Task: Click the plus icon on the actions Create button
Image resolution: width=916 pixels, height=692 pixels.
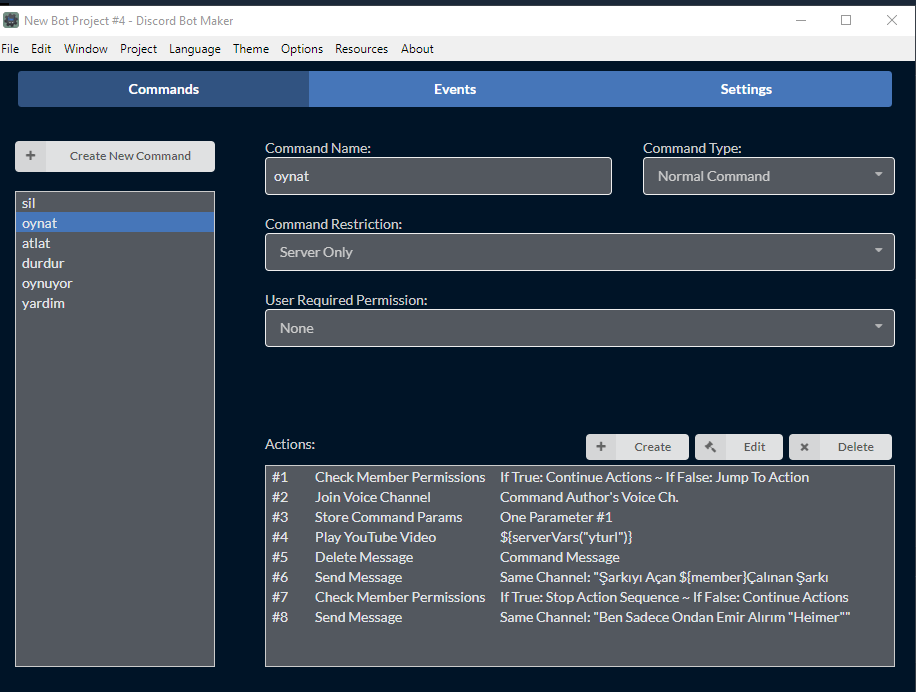Action: click(601, 447)
